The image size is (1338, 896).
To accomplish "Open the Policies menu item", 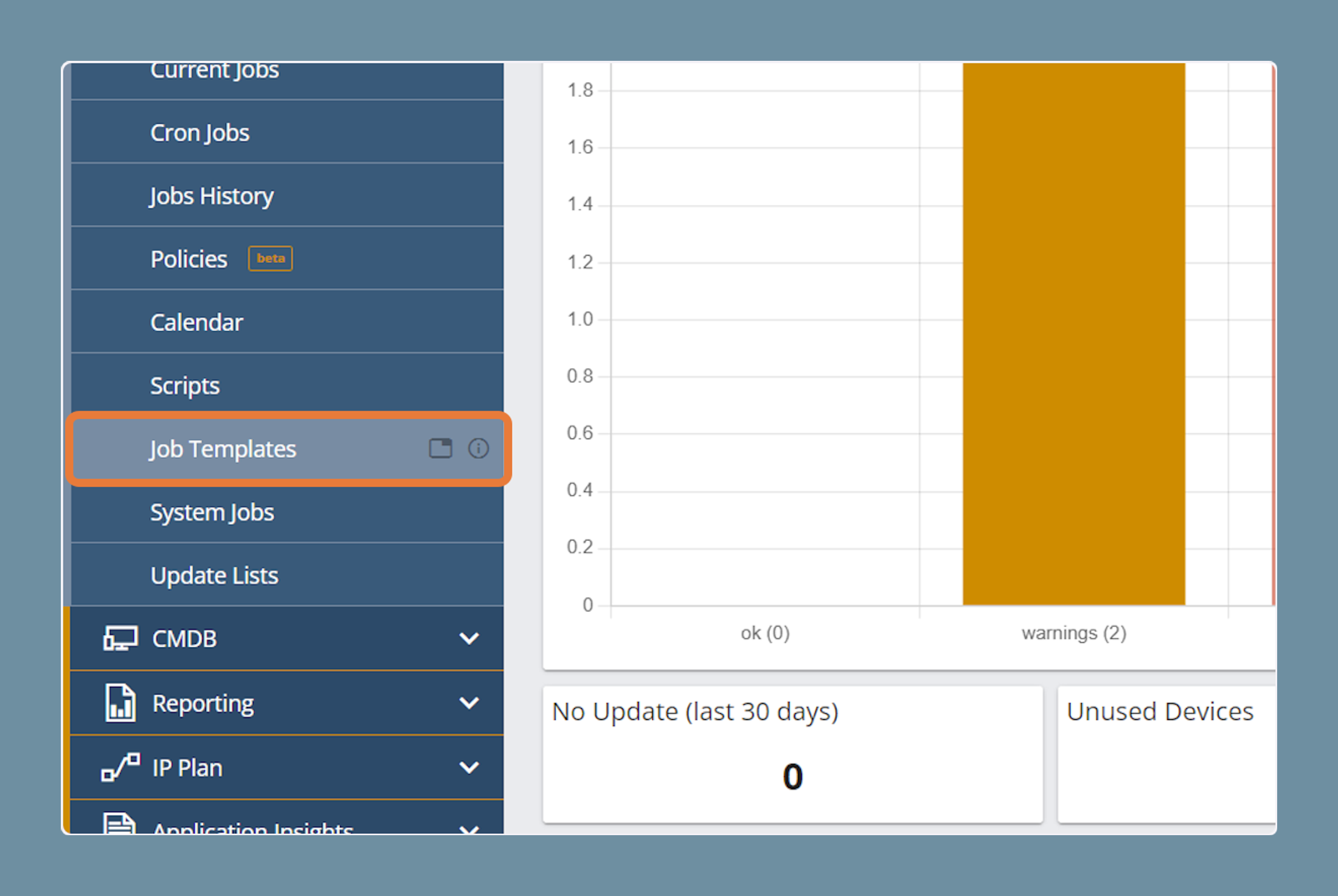I will tap(287, 259).
